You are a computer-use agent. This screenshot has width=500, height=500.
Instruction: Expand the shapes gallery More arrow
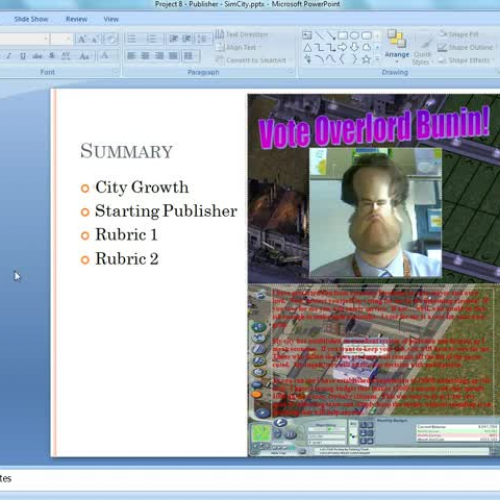tap(377, 60)
